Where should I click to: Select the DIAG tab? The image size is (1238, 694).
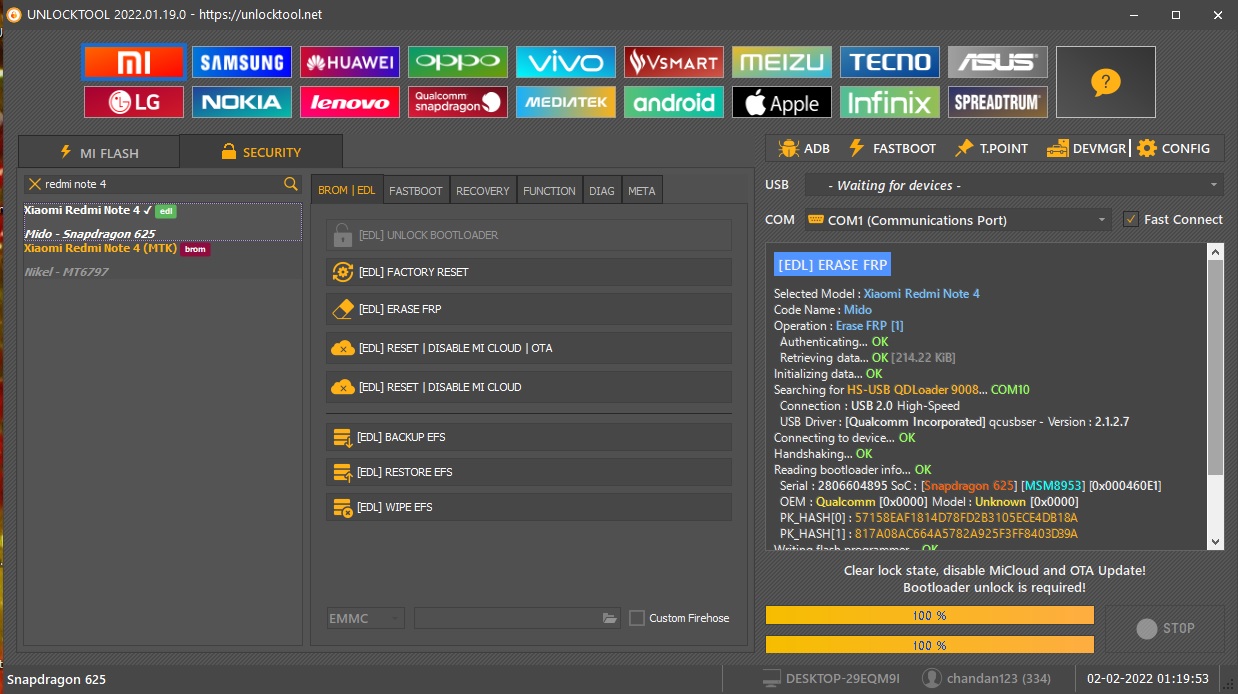[x=602, y=190]
